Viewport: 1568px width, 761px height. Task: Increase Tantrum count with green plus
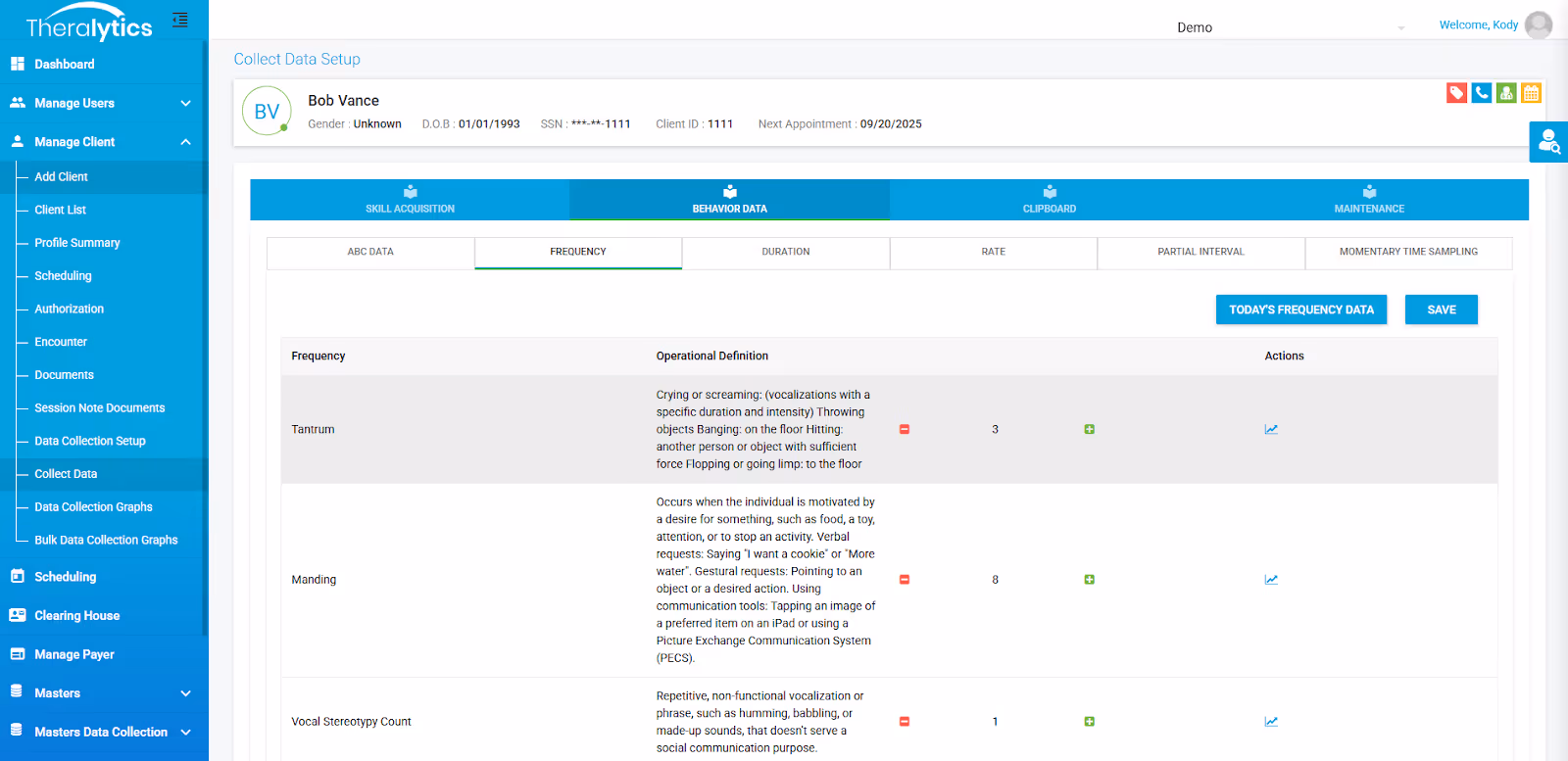(x=1089, y=429)
